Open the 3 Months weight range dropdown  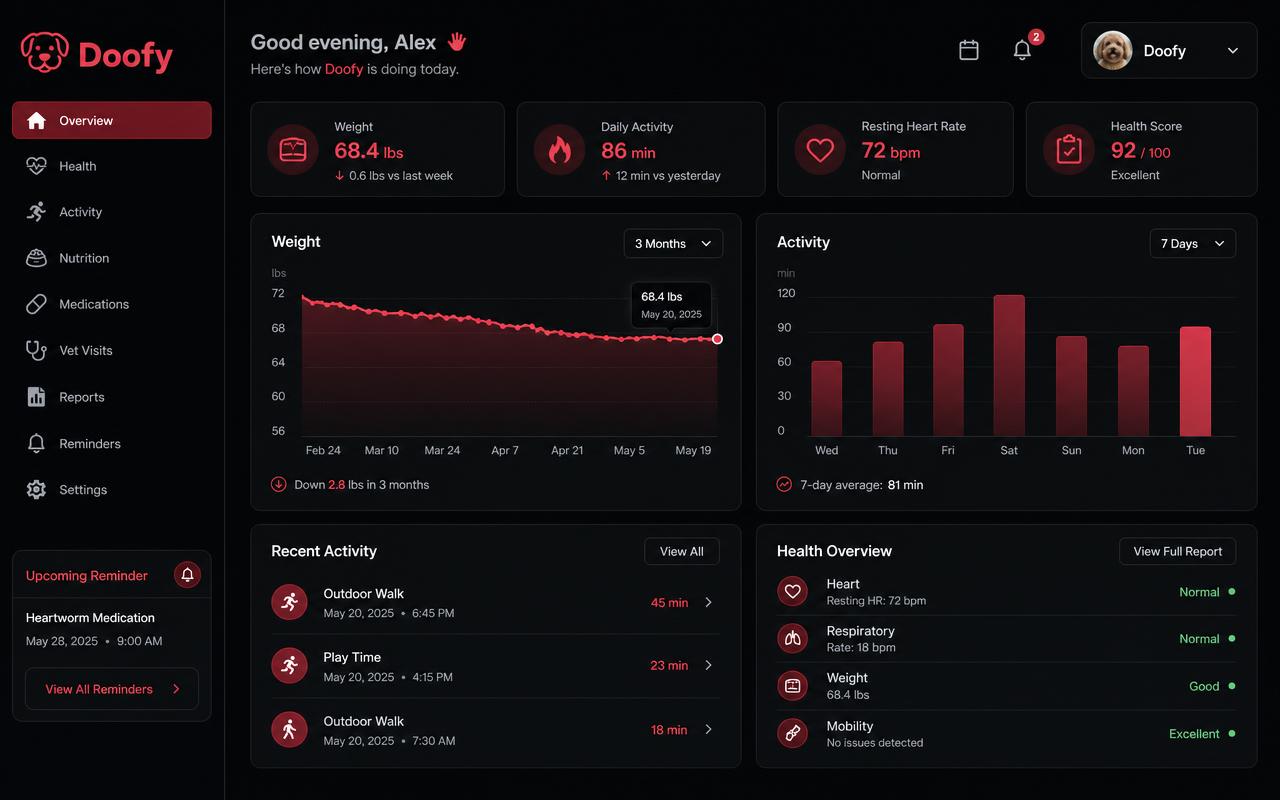click(673, 244)
